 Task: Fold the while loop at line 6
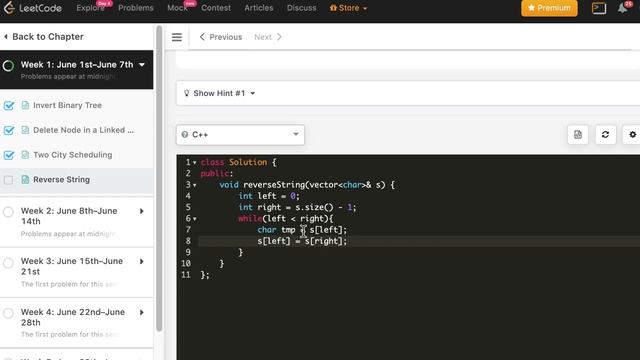[195, 219]
